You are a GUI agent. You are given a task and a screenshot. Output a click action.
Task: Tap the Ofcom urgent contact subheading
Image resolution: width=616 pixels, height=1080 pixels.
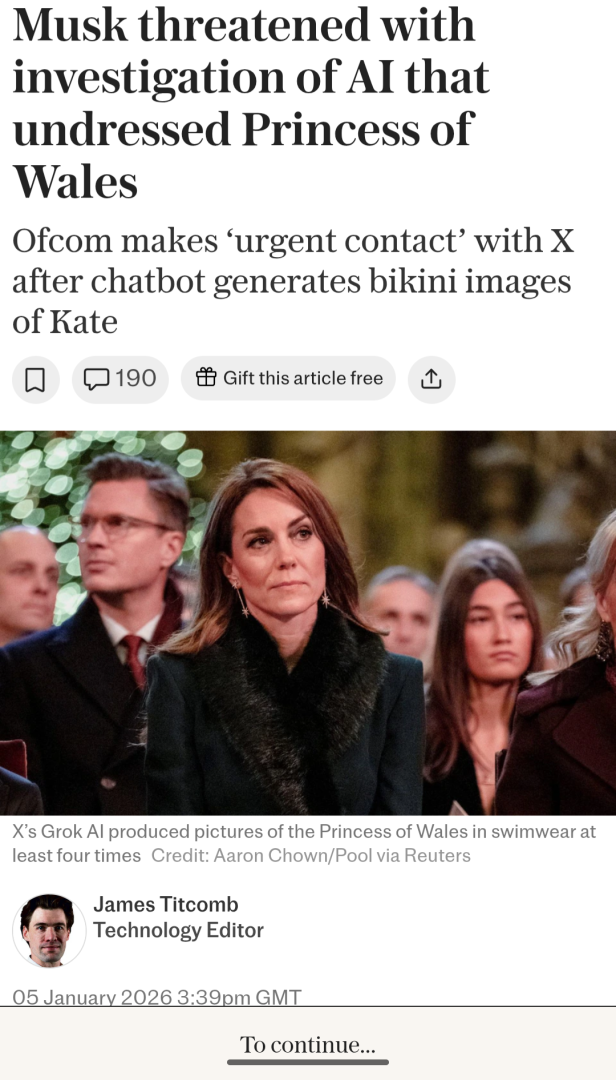click(x=293, y=281)
